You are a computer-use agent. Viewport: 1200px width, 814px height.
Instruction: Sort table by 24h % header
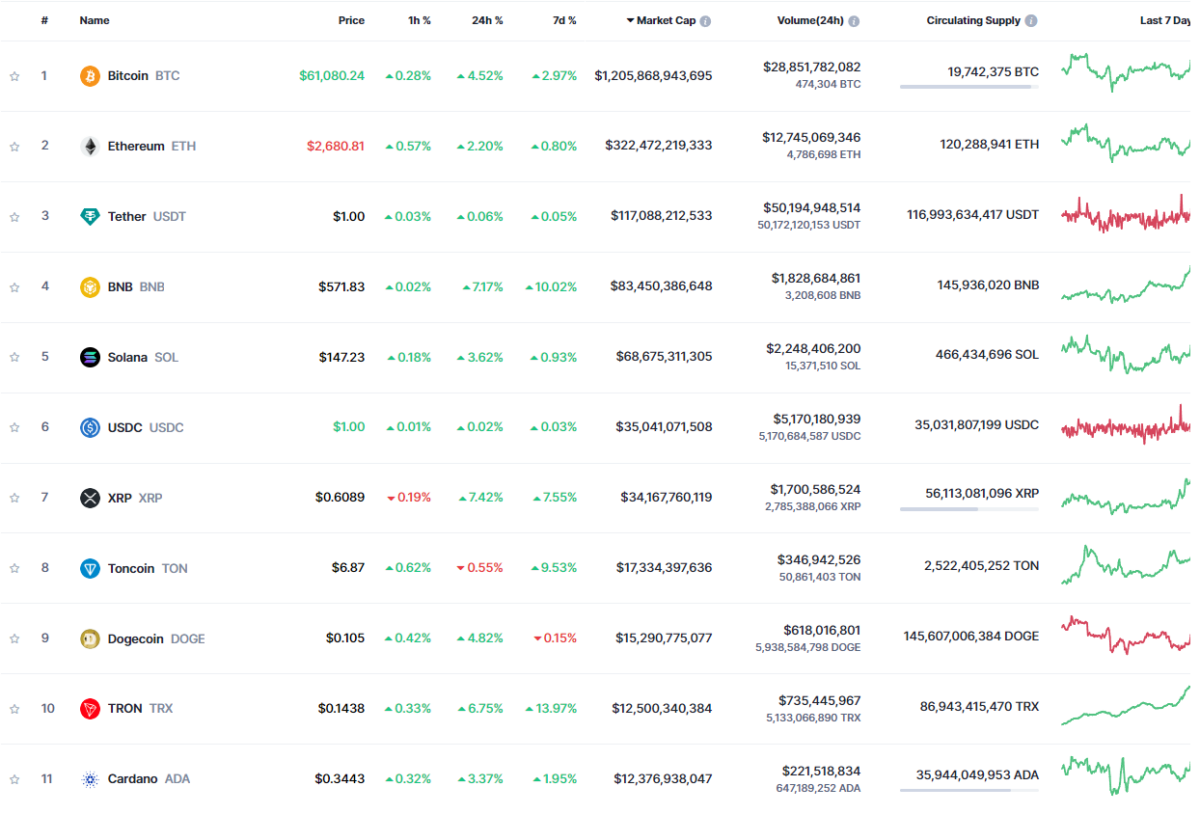tap(487, 21)
